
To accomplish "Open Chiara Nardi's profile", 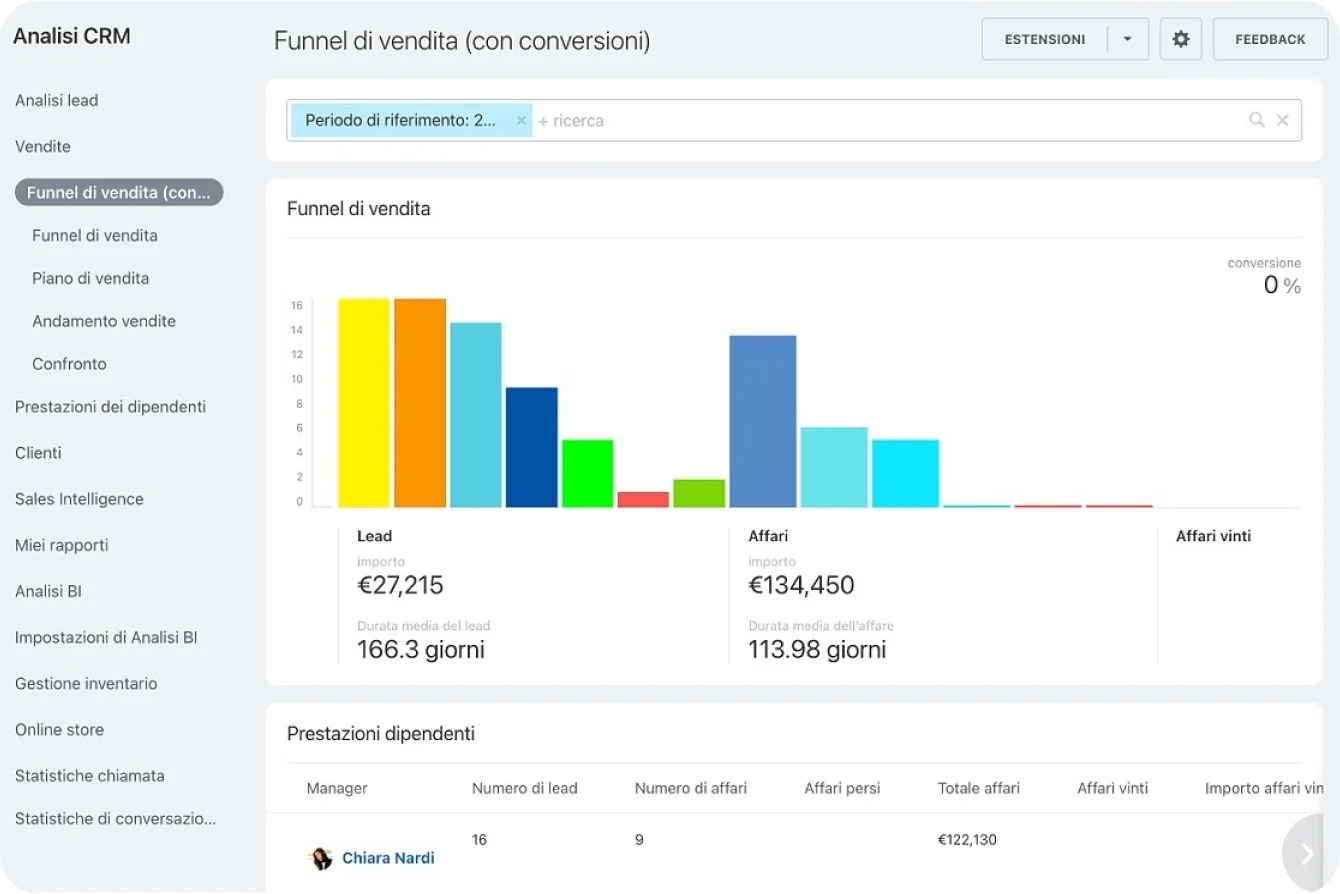I will click(x=388, y=858).
